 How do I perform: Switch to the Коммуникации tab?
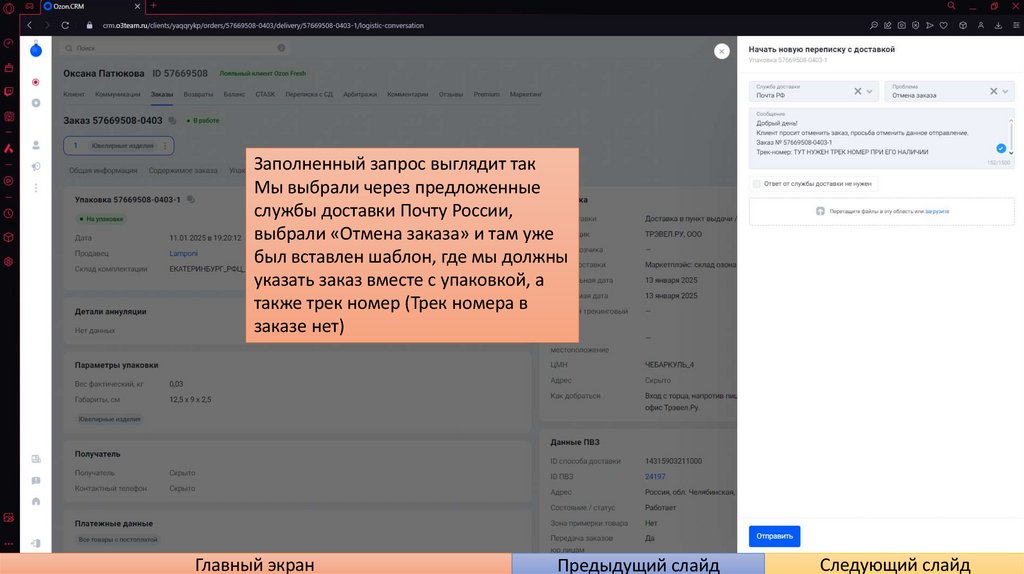point(118,94)
